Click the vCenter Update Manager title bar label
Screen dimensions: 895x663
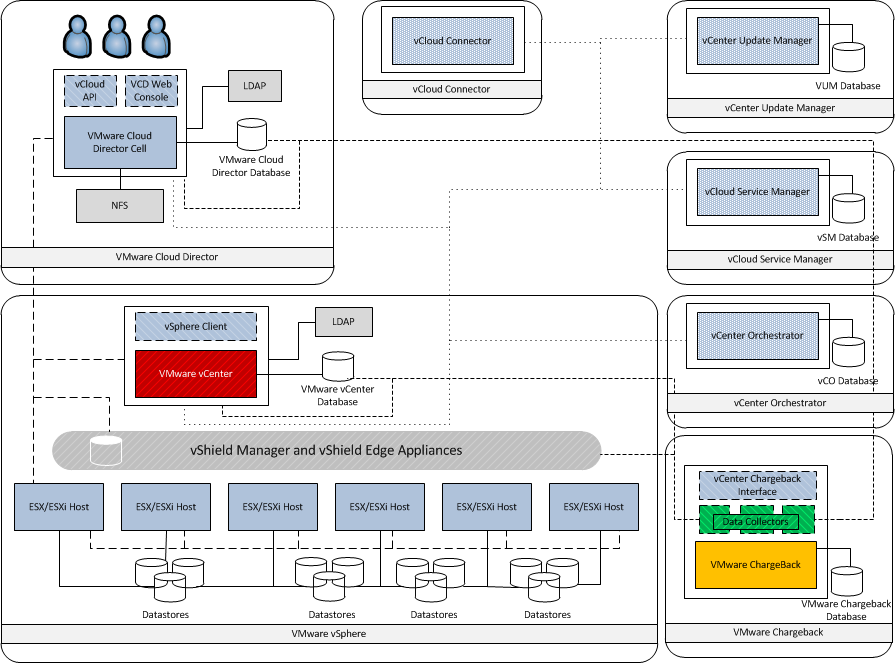(780, 108)
